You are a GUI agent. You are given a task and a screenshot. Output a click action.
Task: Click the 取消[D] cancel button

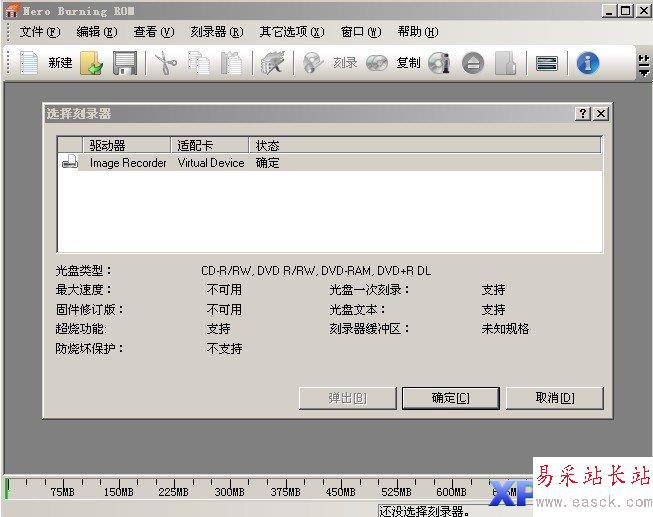coord(555,398)
